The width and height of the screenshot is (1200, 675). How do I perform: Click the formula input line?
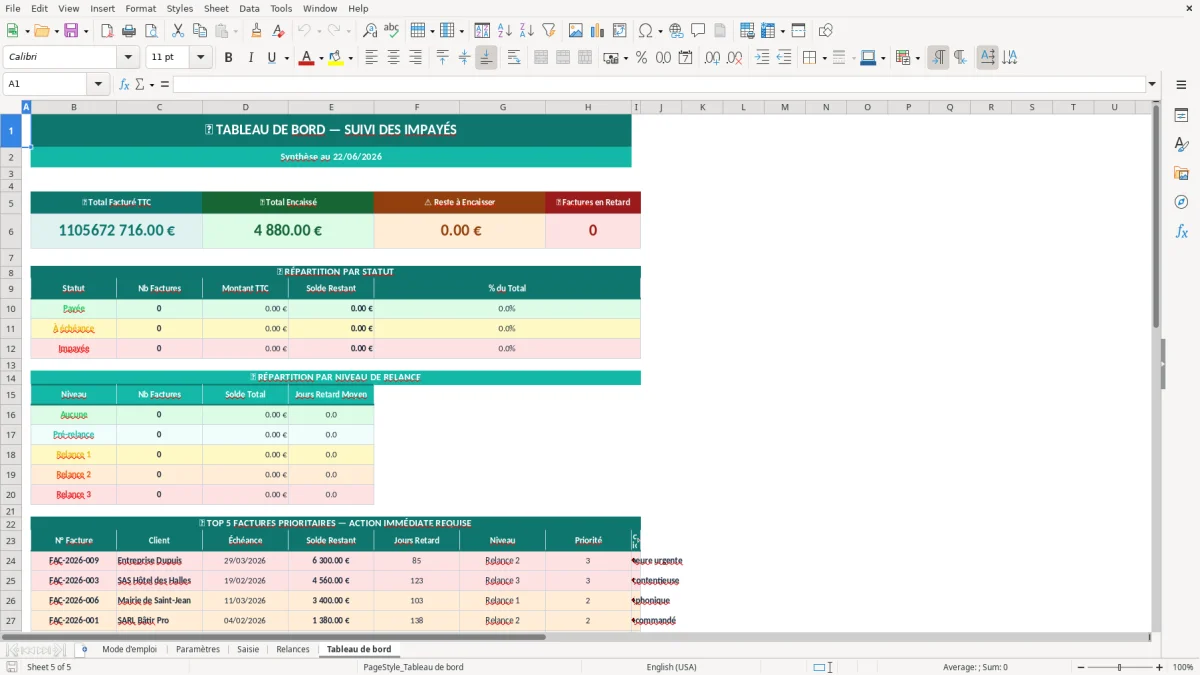pos(658,84)
